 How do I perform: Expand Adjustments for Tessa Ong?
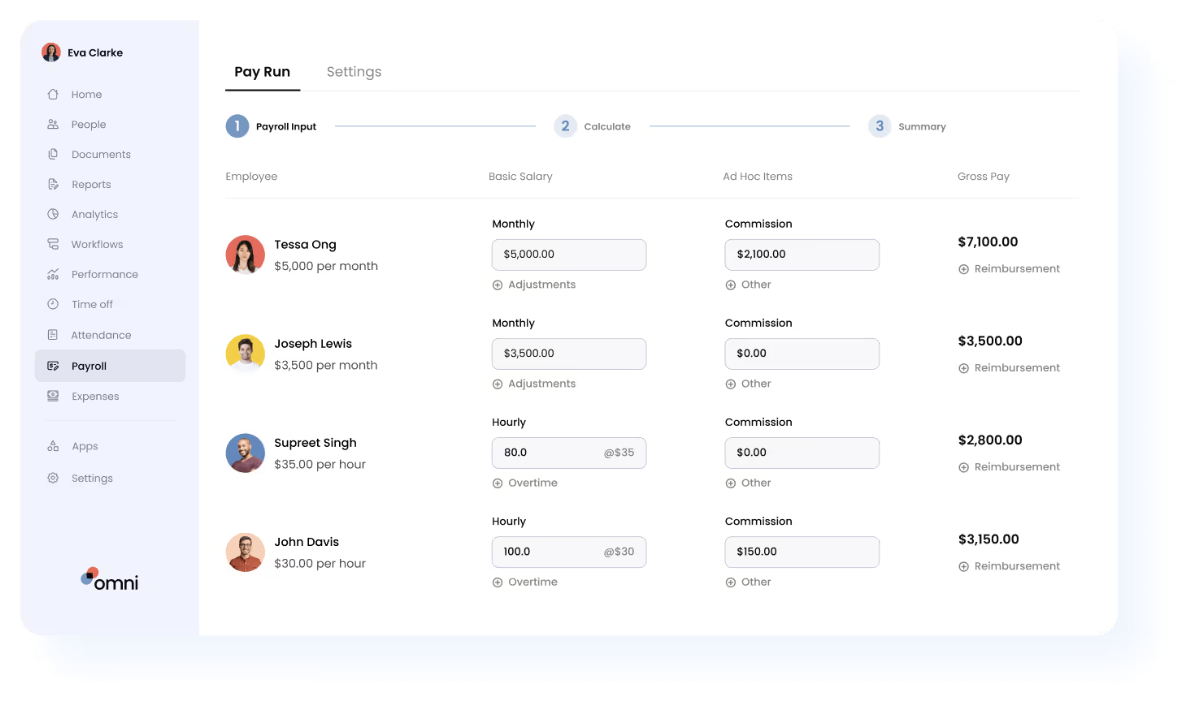click(535, 285)
